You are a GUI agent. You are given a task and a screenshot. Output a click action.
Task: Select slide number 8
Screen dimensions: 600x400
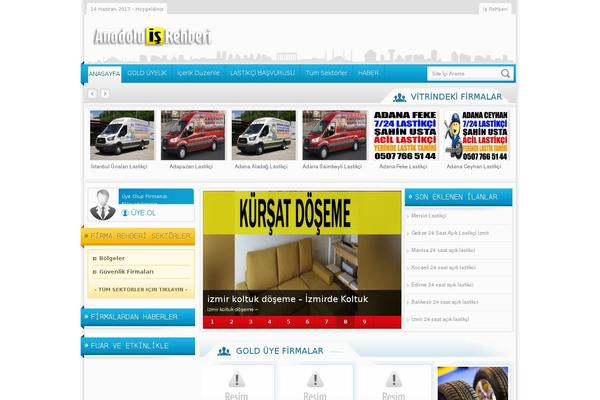[x=346, y=322]
